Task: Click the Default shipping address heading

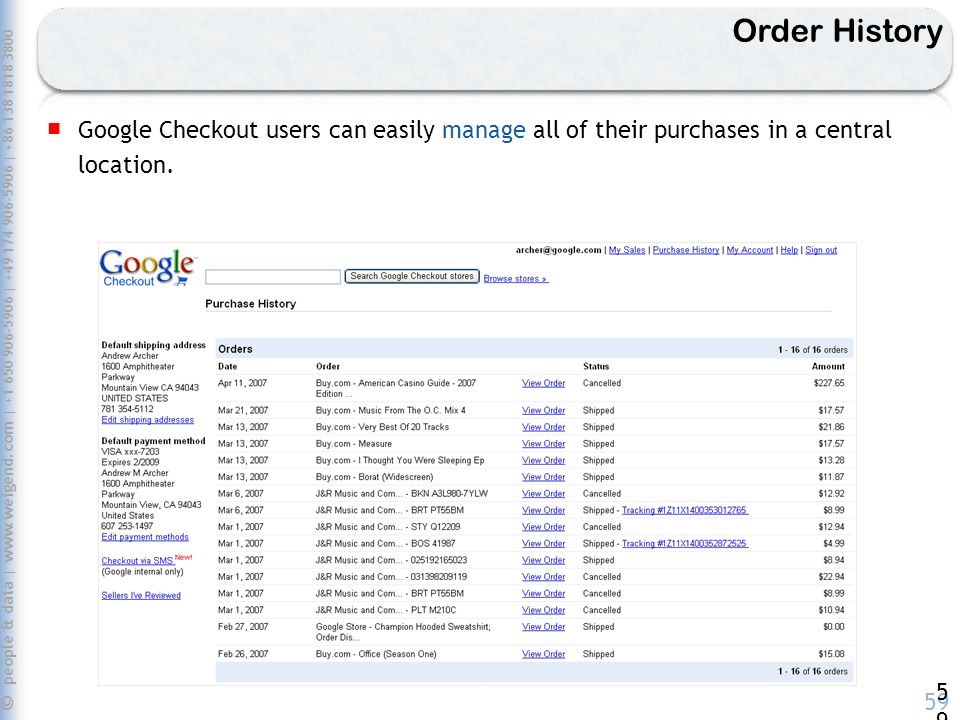Action: click(x=154, y=345)
